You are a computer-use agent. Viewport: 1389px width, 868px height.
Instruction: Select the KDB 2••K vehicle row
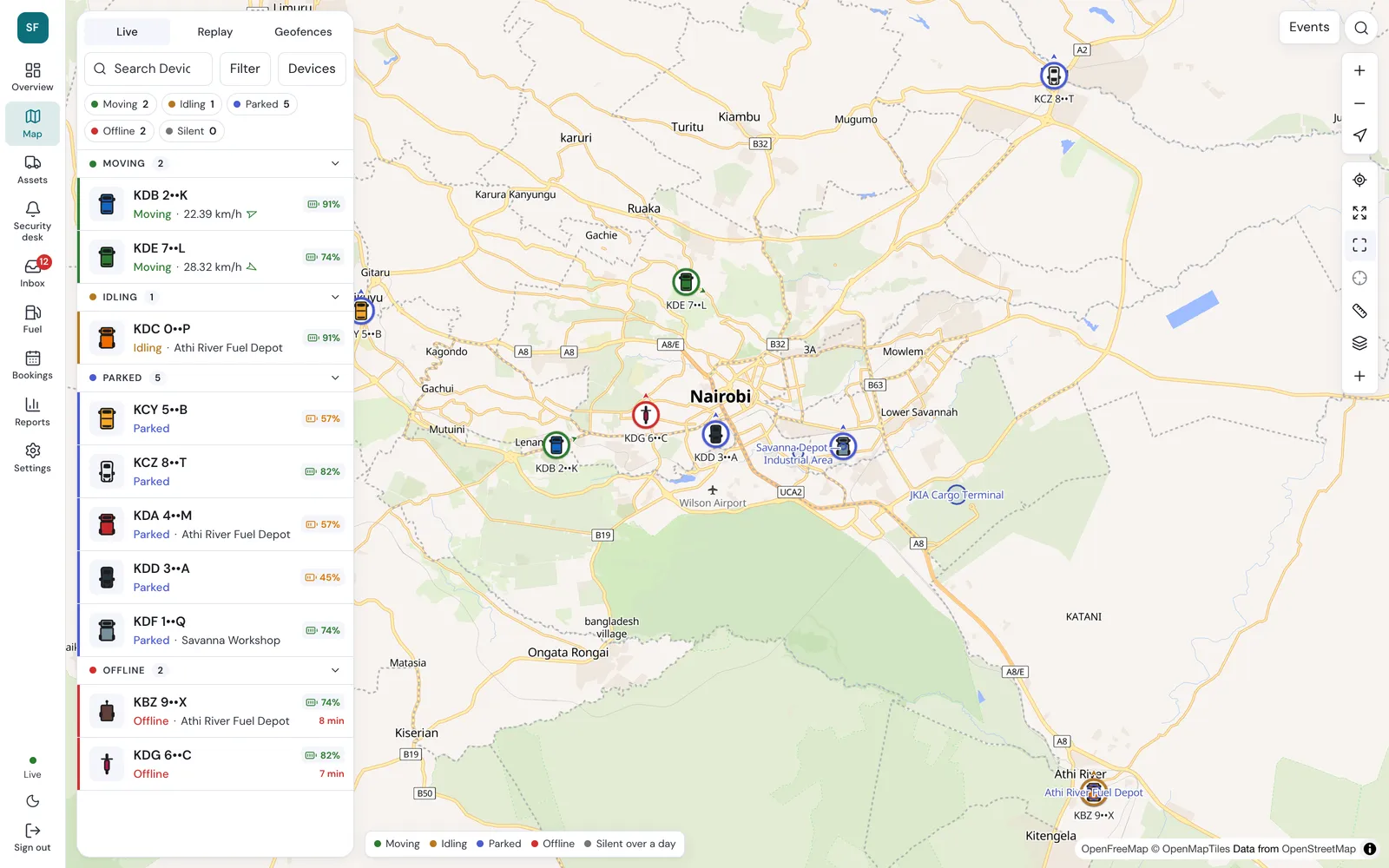[215, 204]
